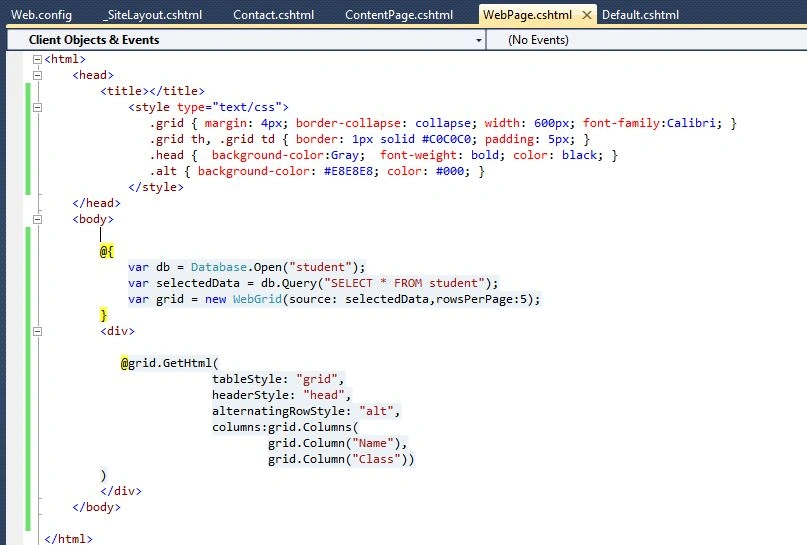Click the closing </div> tag
807x545 pixels.
[x=121, y=491]
